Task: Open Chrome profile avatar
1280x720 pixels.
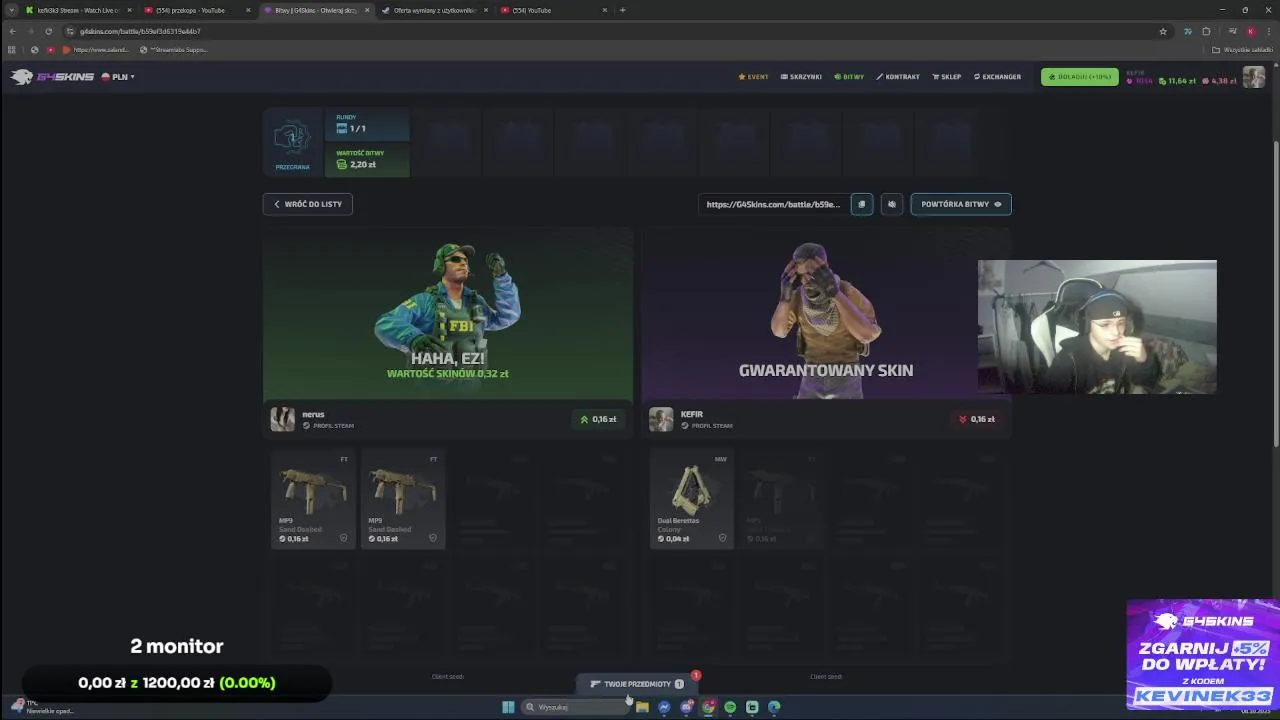Action: [x=1250, y=31]
